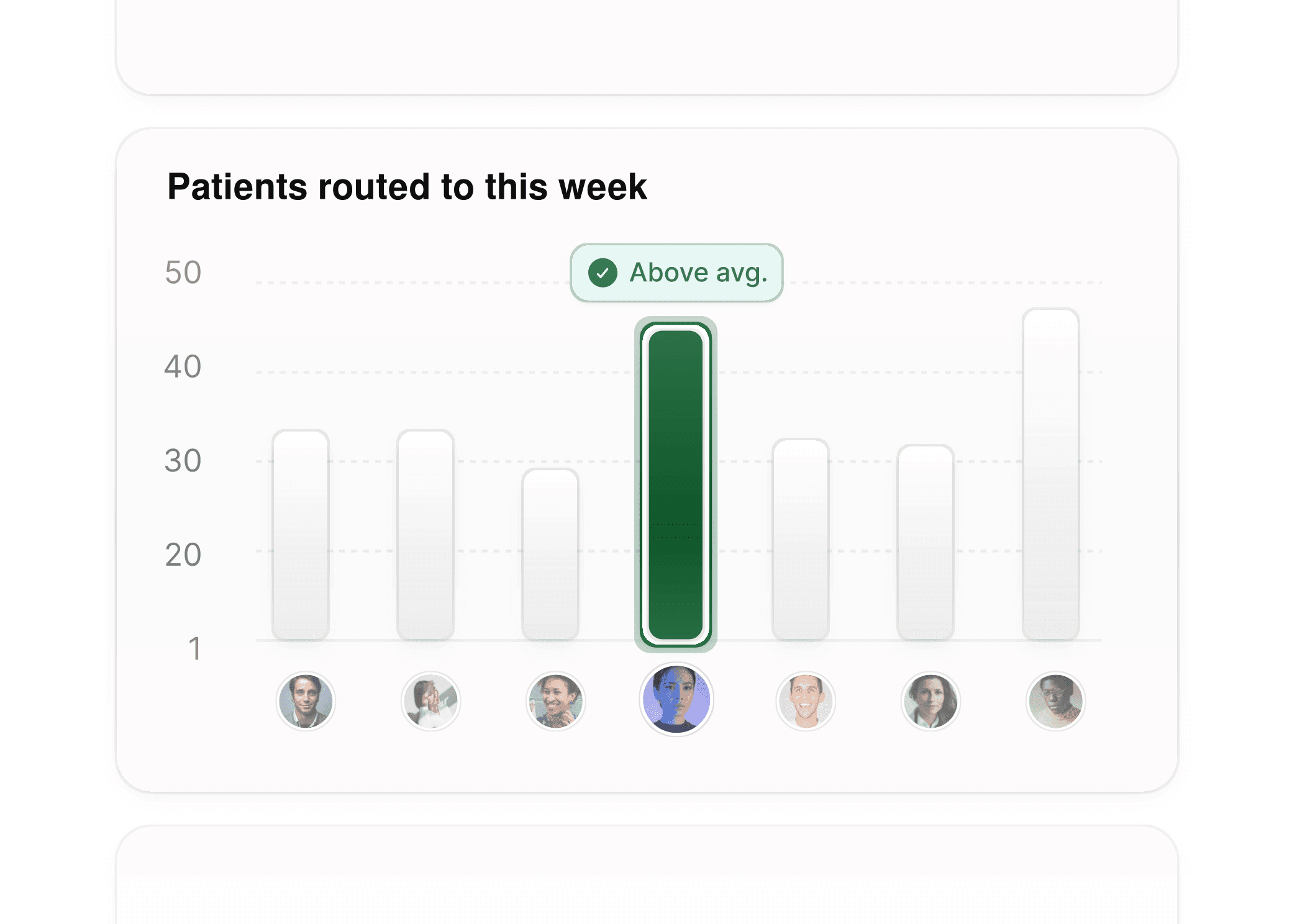Select the smiling clinician's avatar third from left
The height and width of the screenshot is (924, 1292).
555,700
